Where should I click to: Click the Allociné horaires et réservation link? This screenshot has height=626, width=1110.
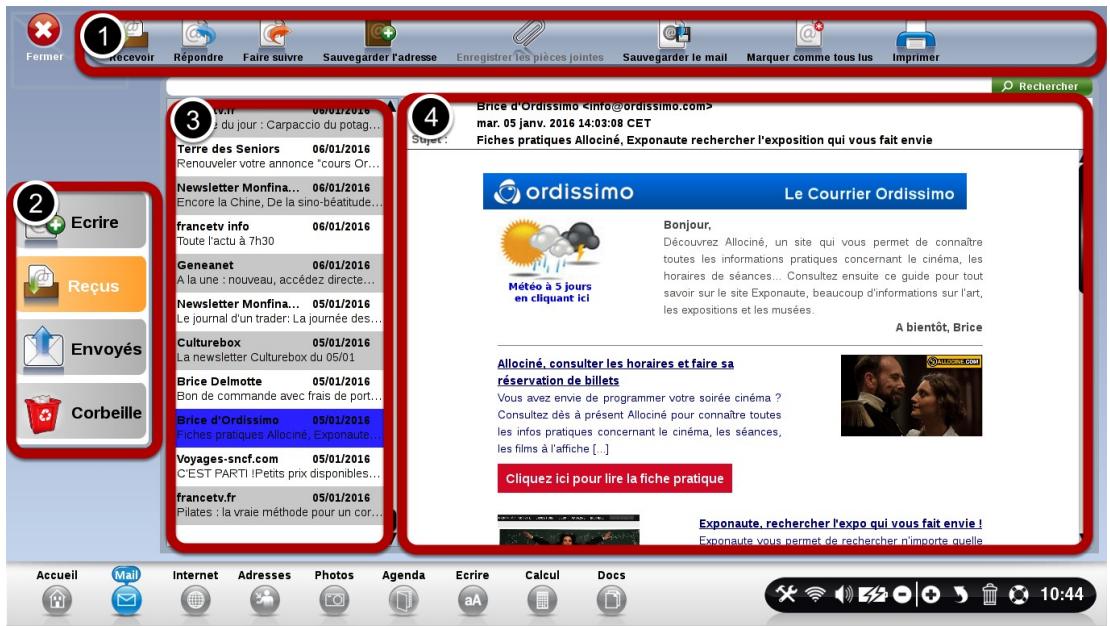coord(615,372)
